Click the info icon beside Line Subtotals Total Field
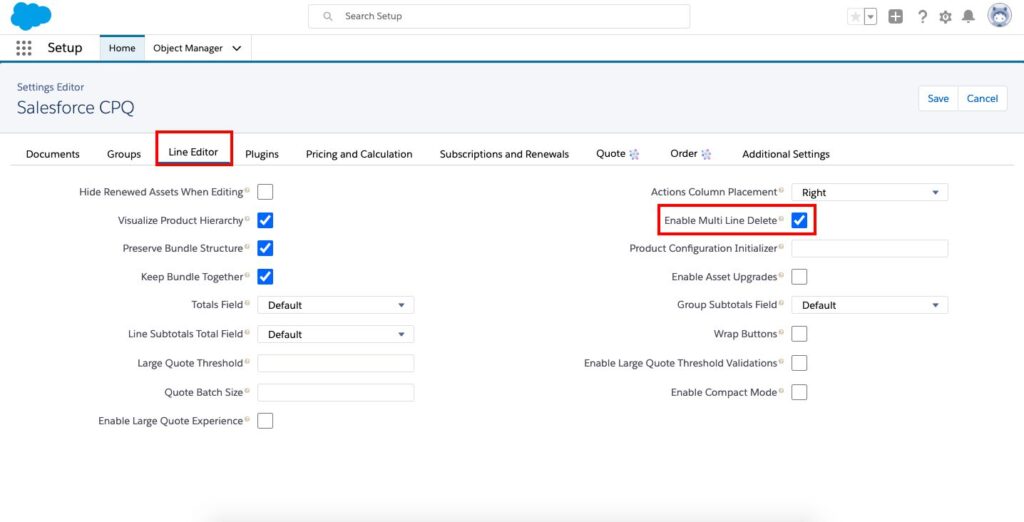The width and height of the screenshot is (1024, 522). coord(247,333)
